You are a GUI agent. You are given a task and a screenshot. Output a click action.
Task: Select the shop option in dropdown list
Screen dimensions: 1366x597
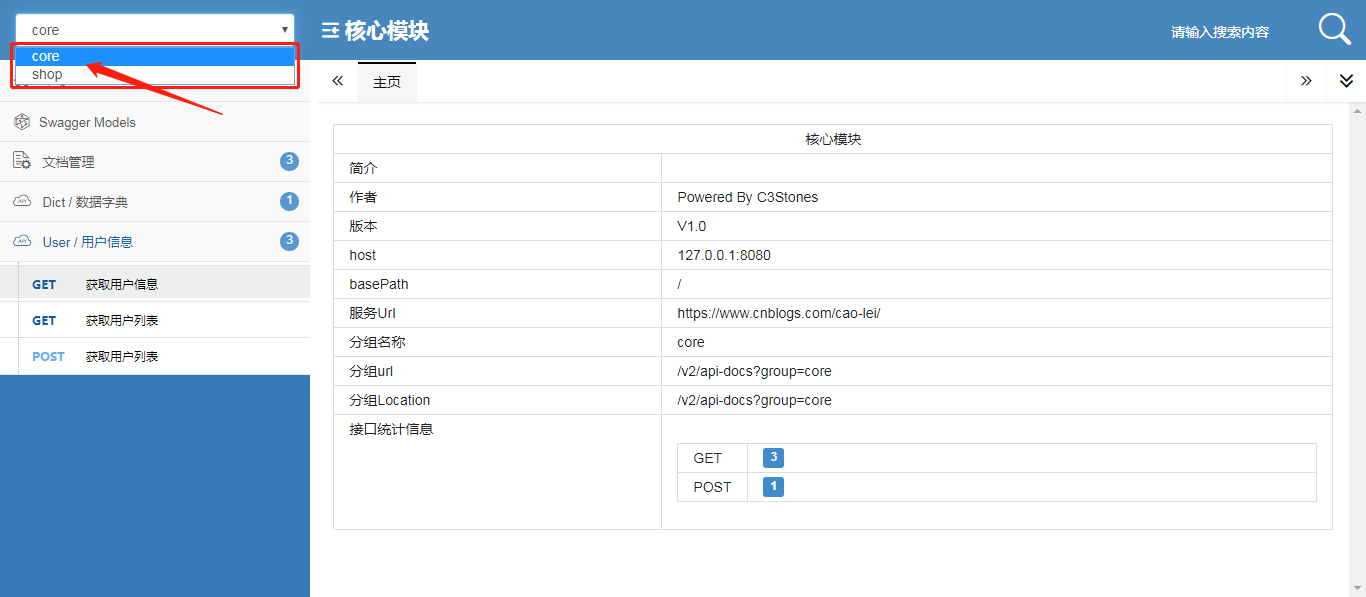[155, 74]
